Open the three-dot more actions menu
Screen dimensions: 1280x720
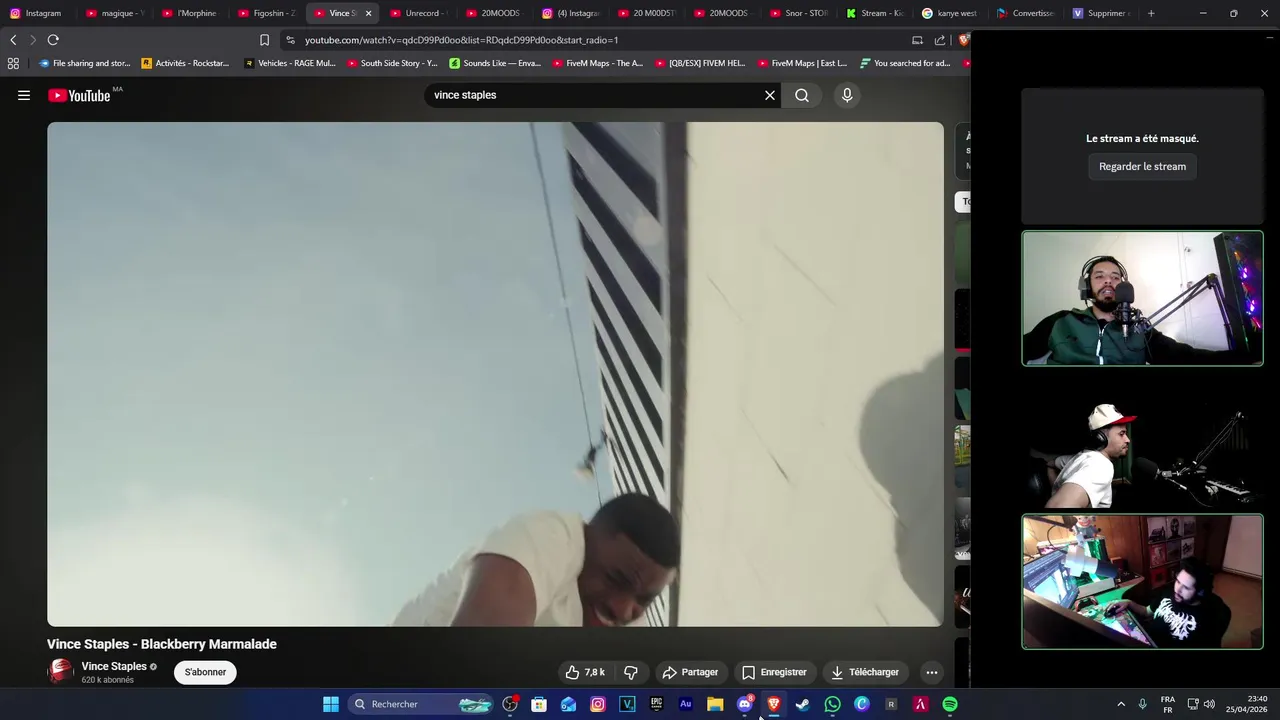tap(931, 672)
